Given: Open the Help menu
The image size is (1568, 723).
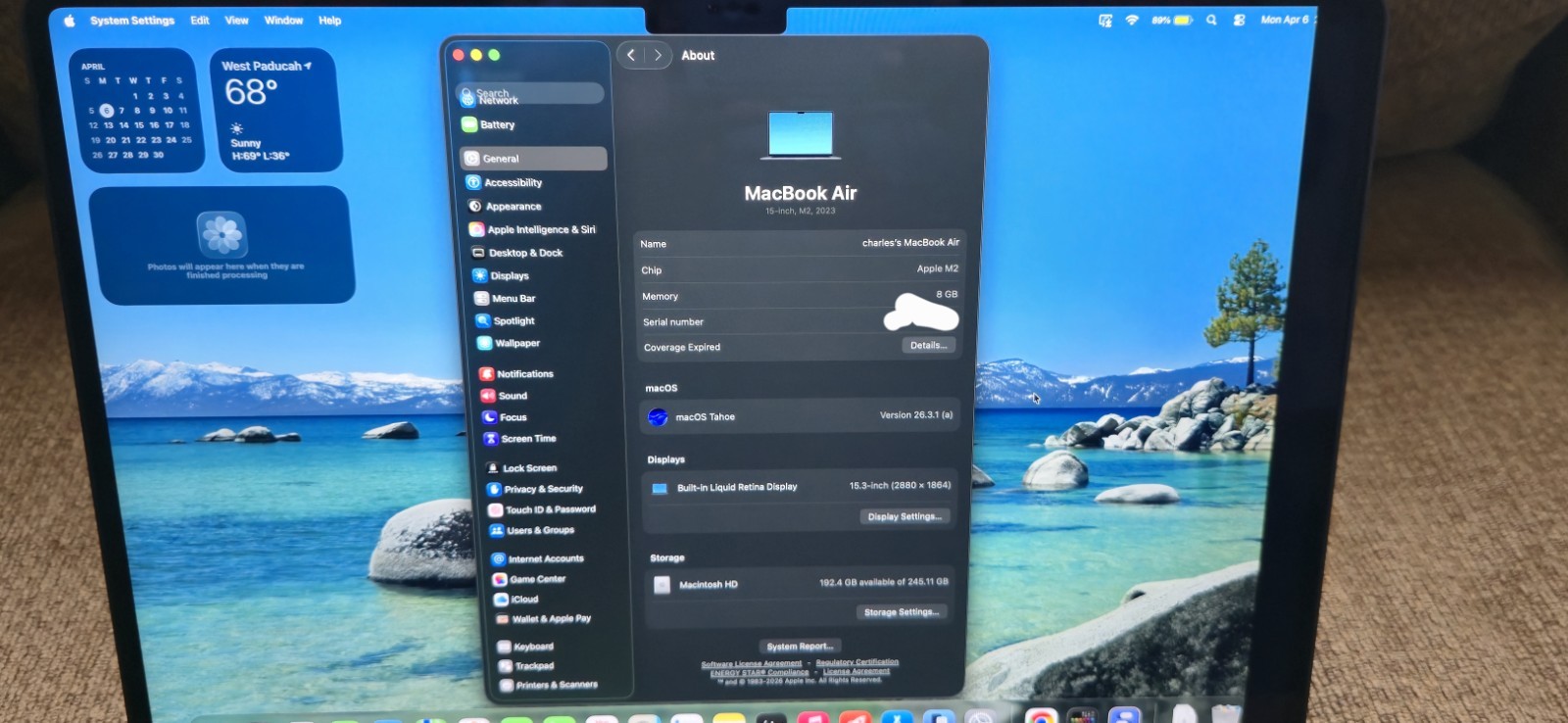Looking at the screenshot, I should [x=330, y=21].
